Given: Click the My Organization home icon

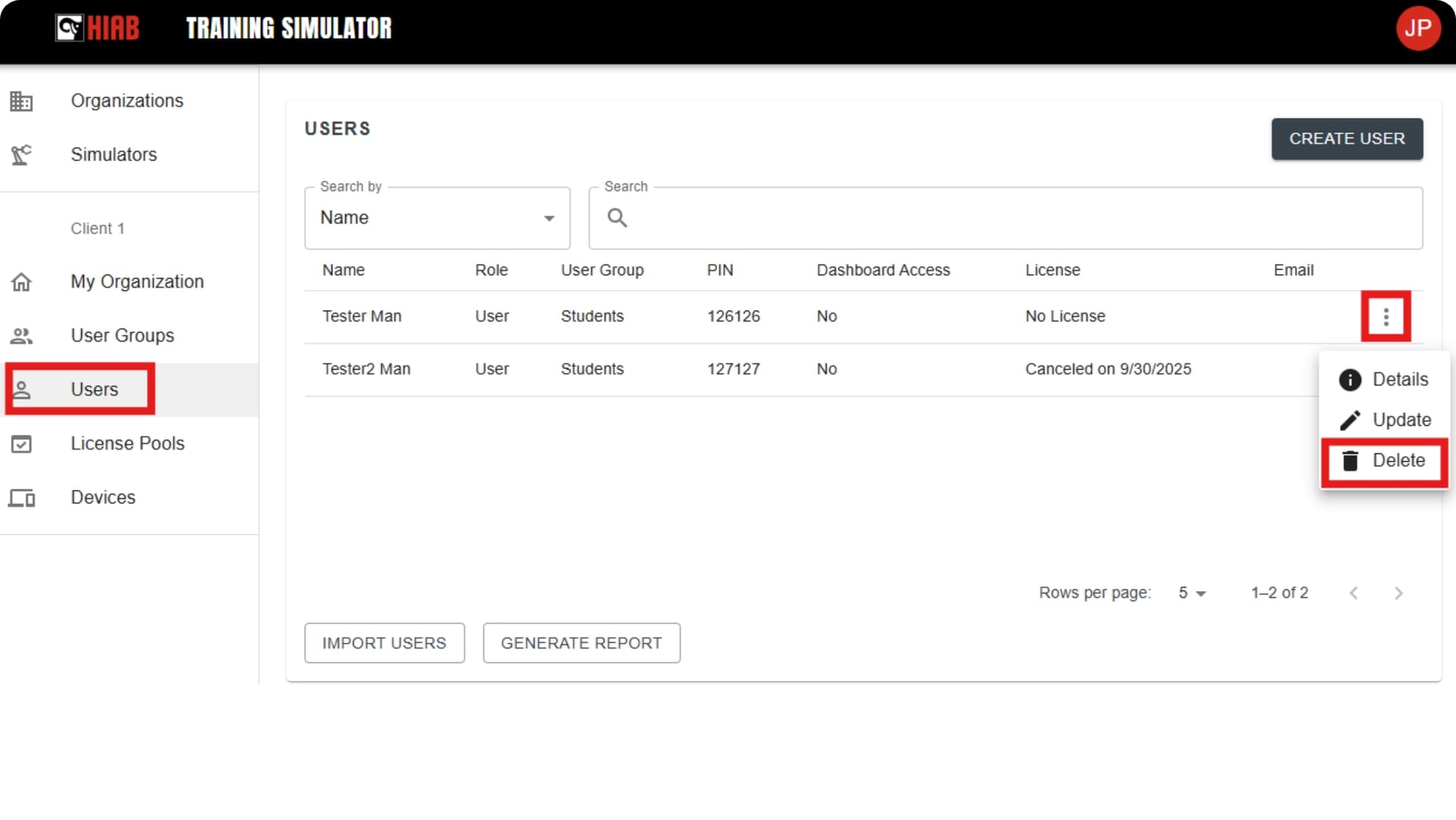Looking at the screenshot, I should click(x=21, y=282).
